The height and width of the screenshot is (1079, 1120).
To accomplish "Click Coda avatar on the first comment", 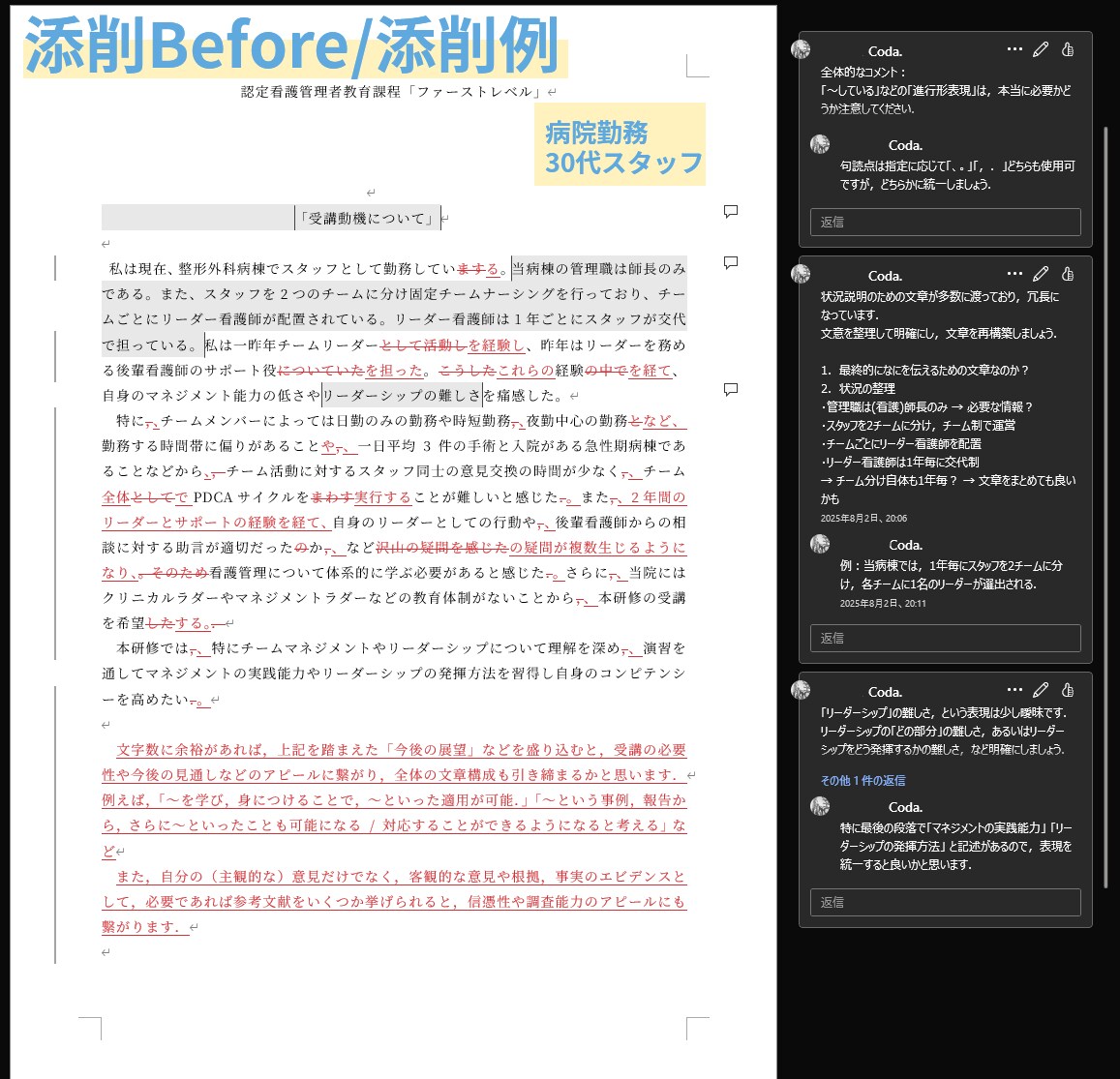I will click(801, 49).
